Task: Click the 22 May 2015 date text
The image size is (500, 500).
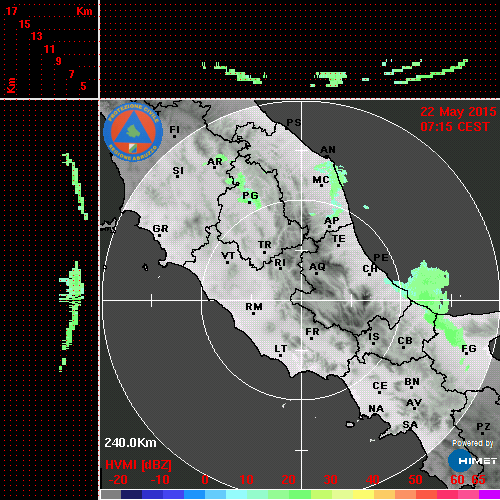Action: pyautogui.click(x=458, y=112)
